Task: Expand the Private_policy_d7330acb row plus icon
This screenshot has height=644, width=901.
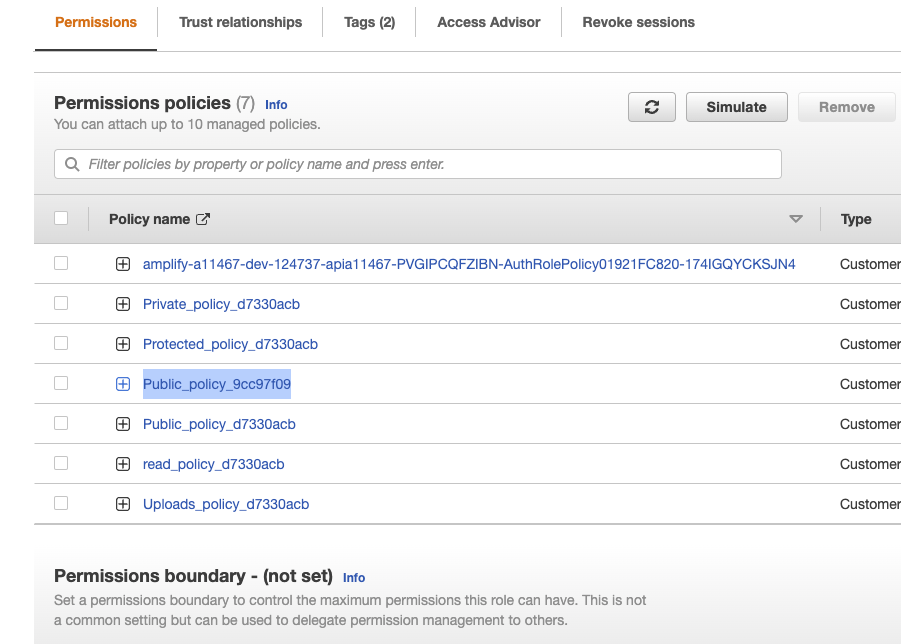Action: coord(123,304)
